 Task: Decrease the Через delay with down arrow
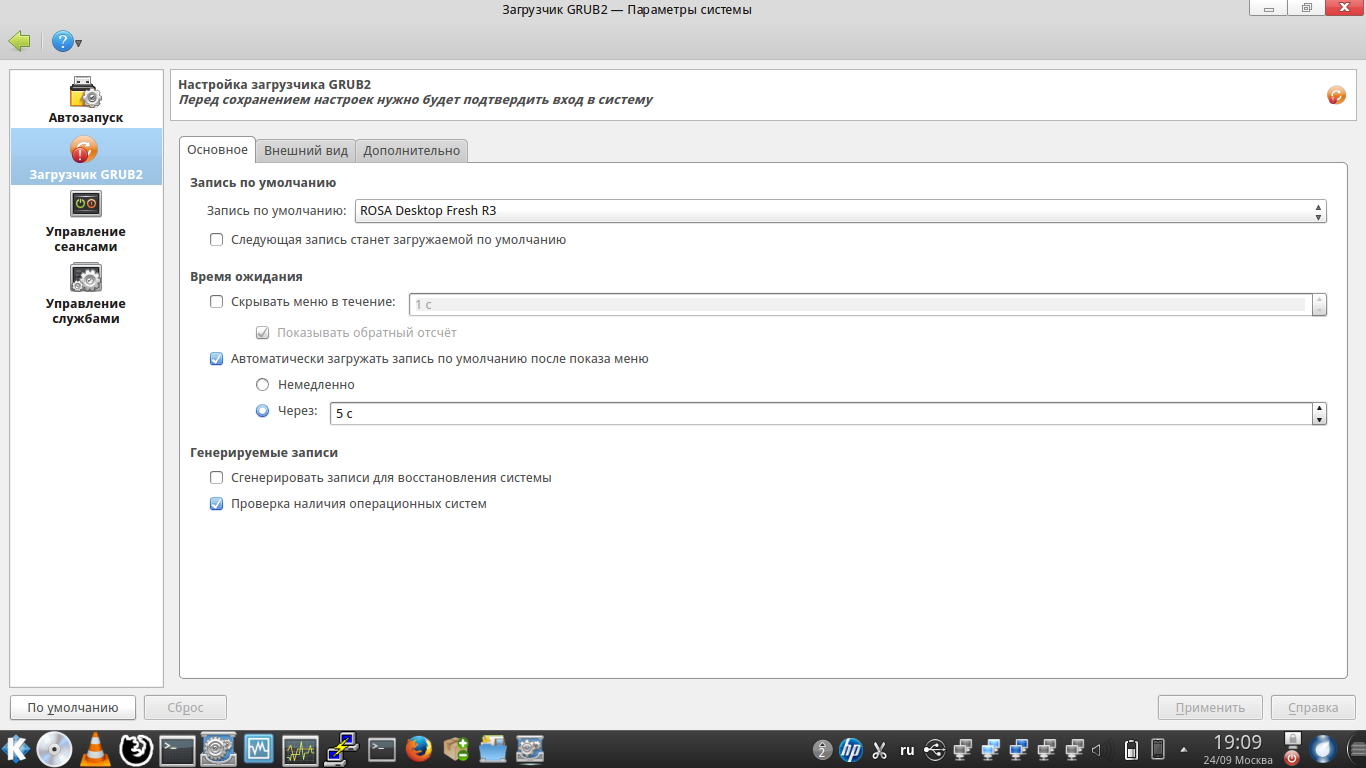[1319, 419]
